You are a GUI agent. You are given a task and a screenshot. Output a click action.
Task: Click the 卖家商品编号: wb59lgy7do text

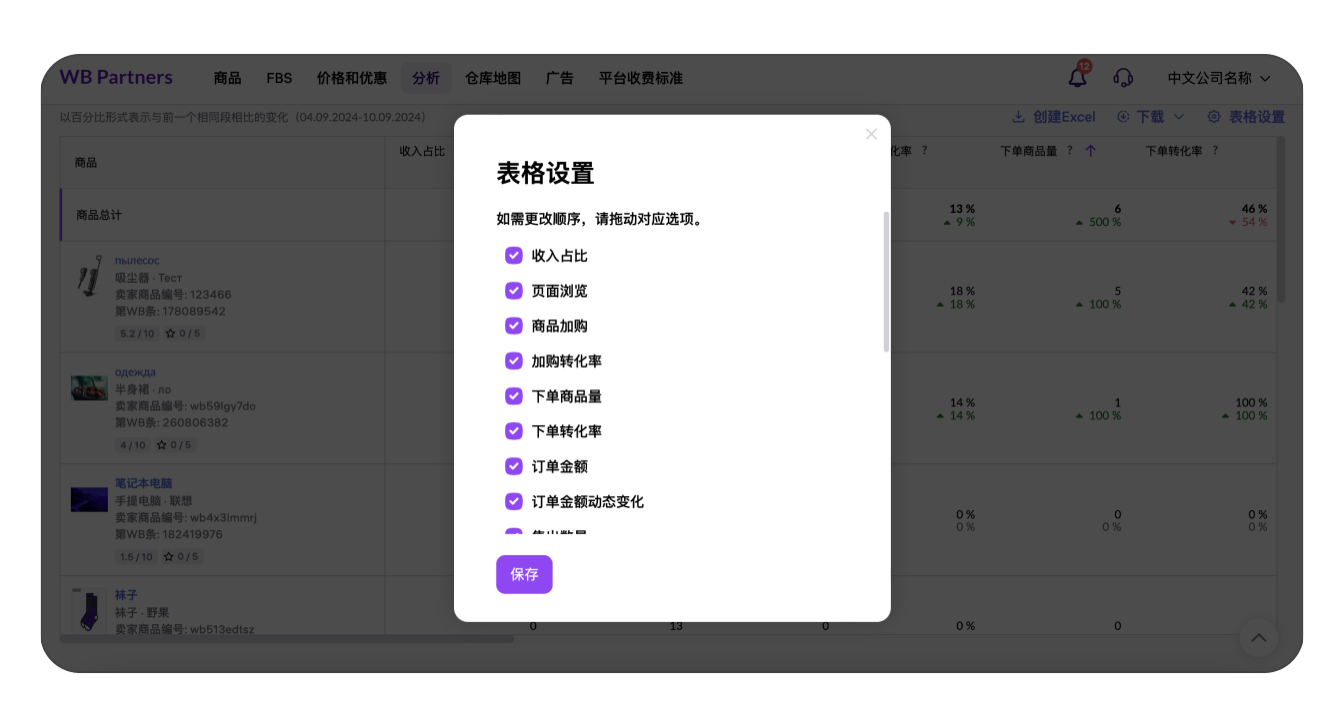tap(185, 406)
